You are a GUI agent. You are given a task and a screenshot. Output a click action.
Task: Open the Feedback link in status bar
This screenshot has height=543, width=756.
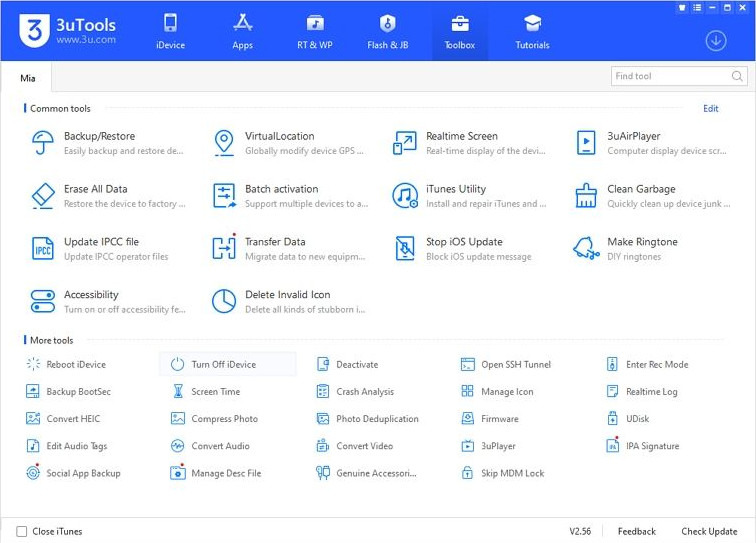click(636, 531)
